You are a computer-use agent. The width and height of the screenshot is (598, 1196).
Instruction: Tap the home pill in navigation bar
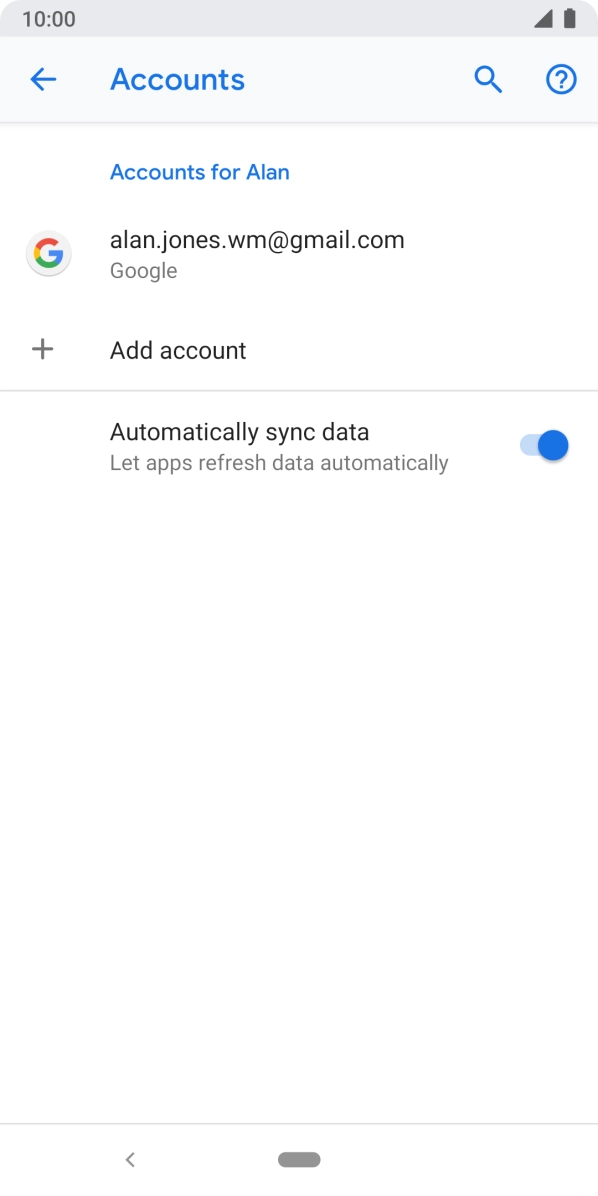(x=299, y=1160)
